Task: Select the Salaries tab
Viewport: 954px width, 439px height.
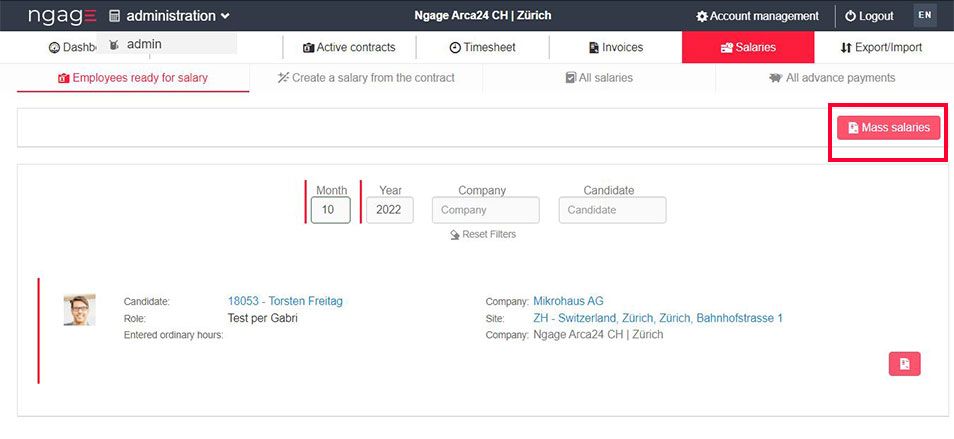Action: [748, 47]
